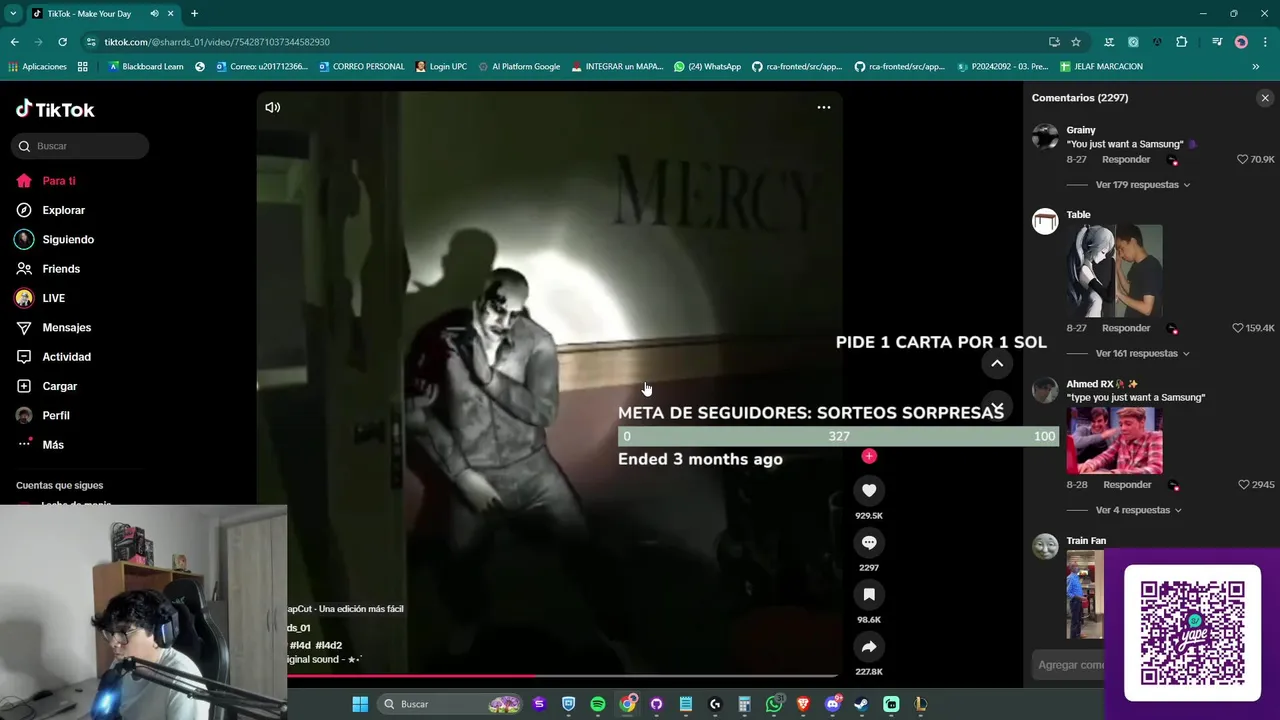Viewport: 1280px width, 720px height.
Task: Open JELAF MARCACION bookmark
Action: coord(1100,67)
